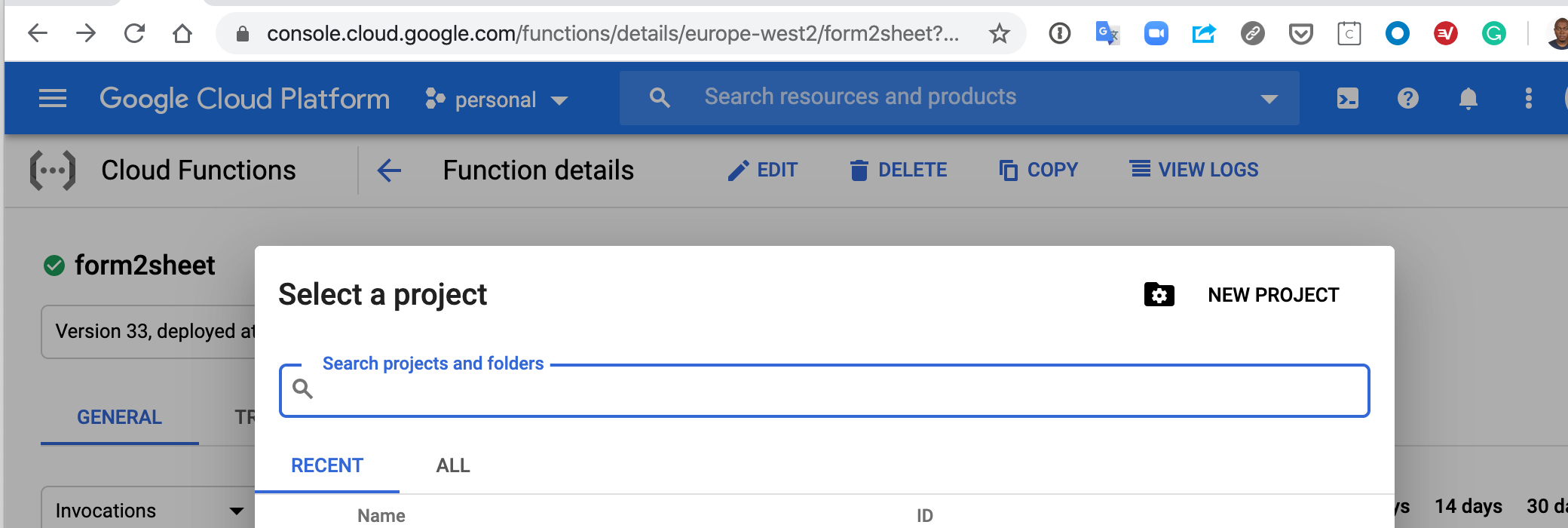Click the Name column header
Screen dimensions: 1568x528
381,516
